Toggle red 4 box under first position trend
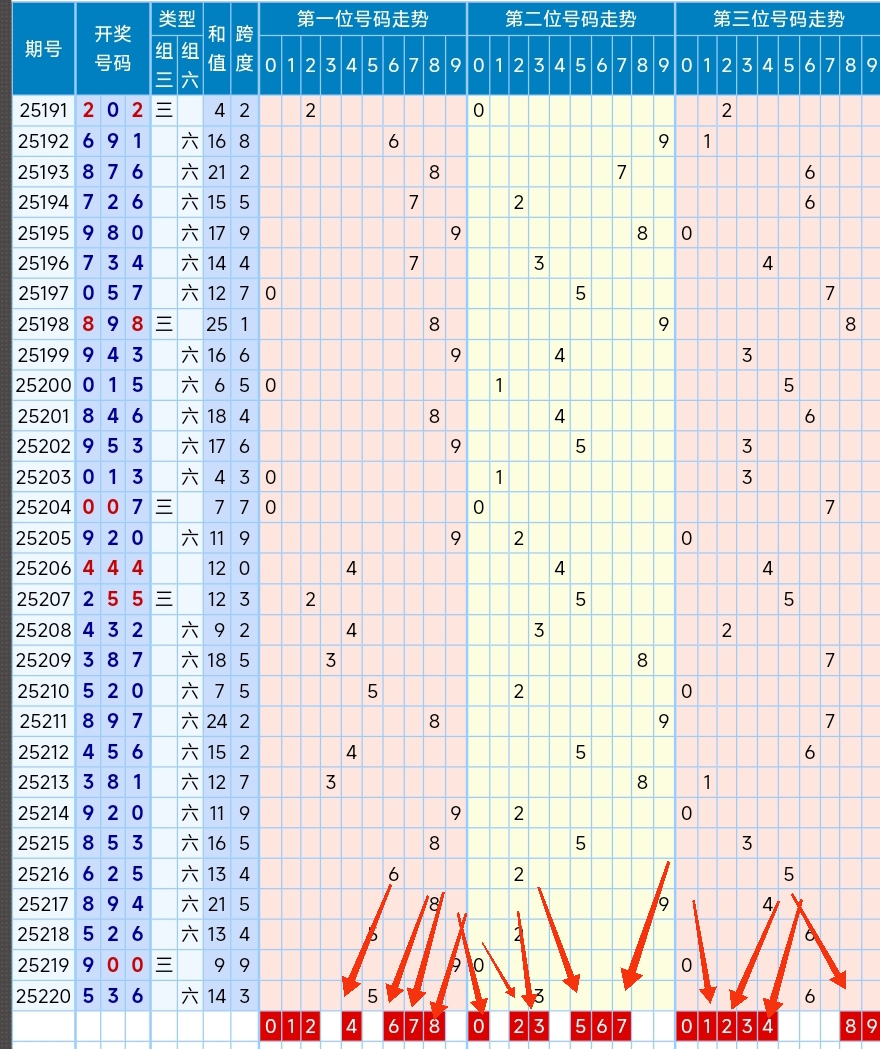 [x=351, y=1026]
